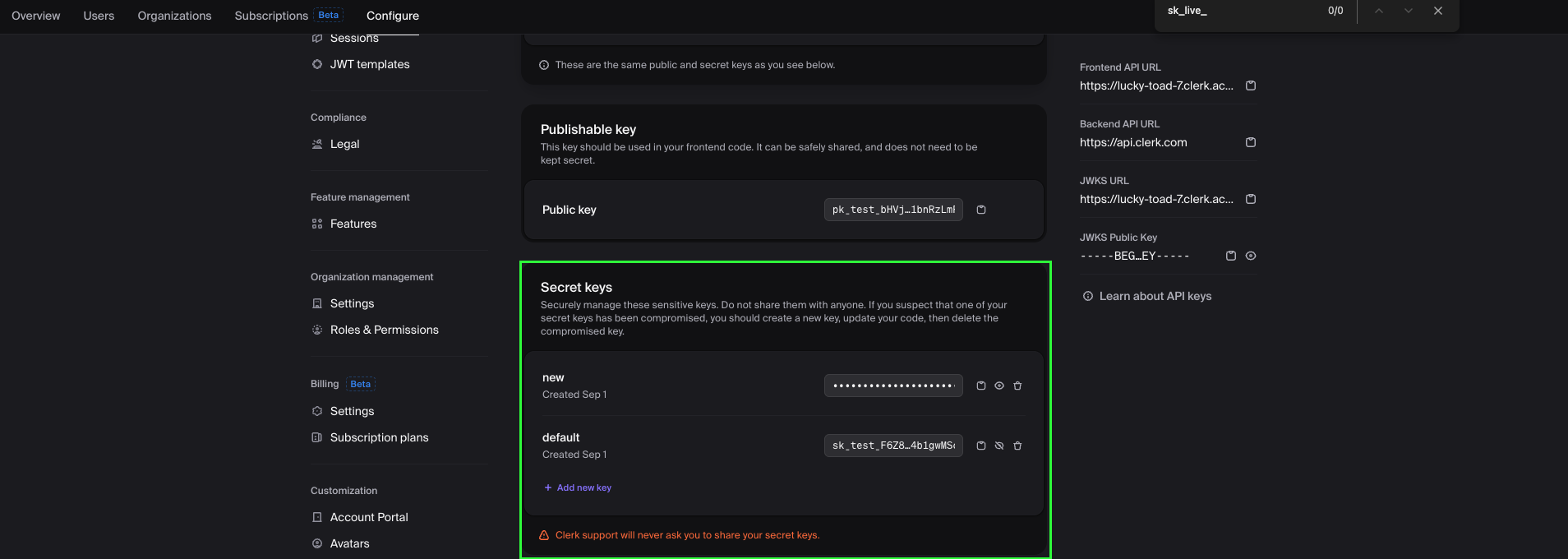Copy the 'new' secret key
The width and height of the screenshot is (1568, 559).
[981, 386]
